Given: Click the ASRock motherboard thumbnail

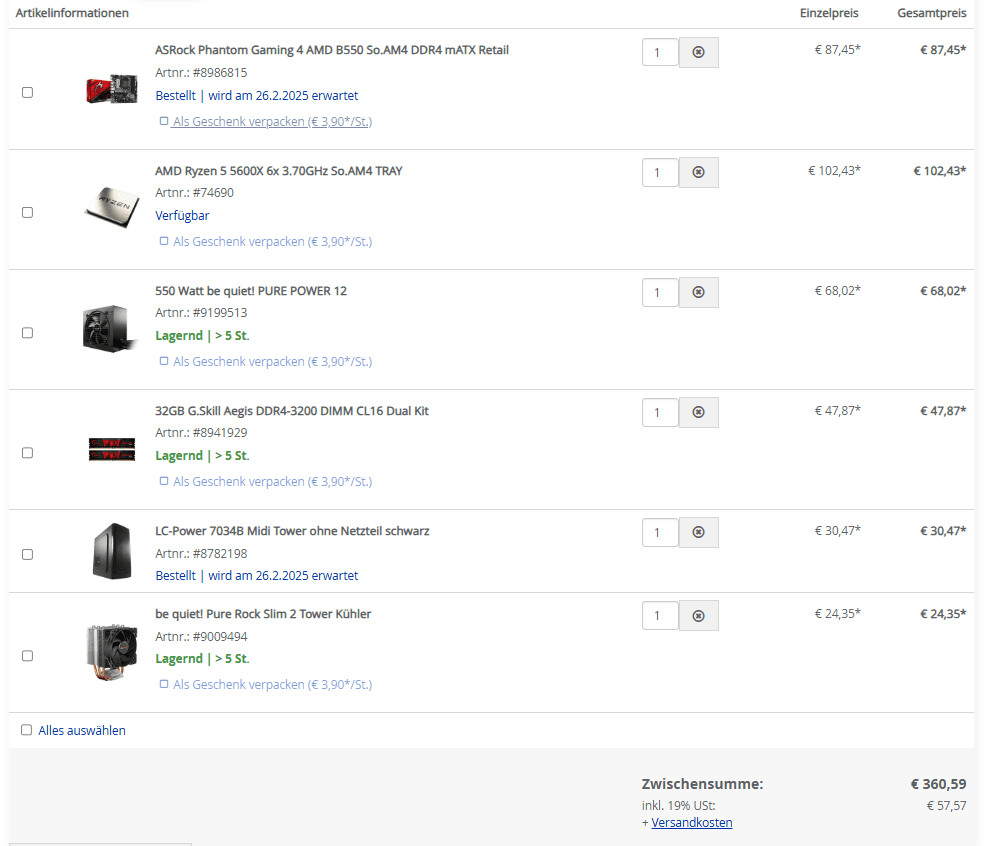Looking at the screenshot, I should pos(112,89).
